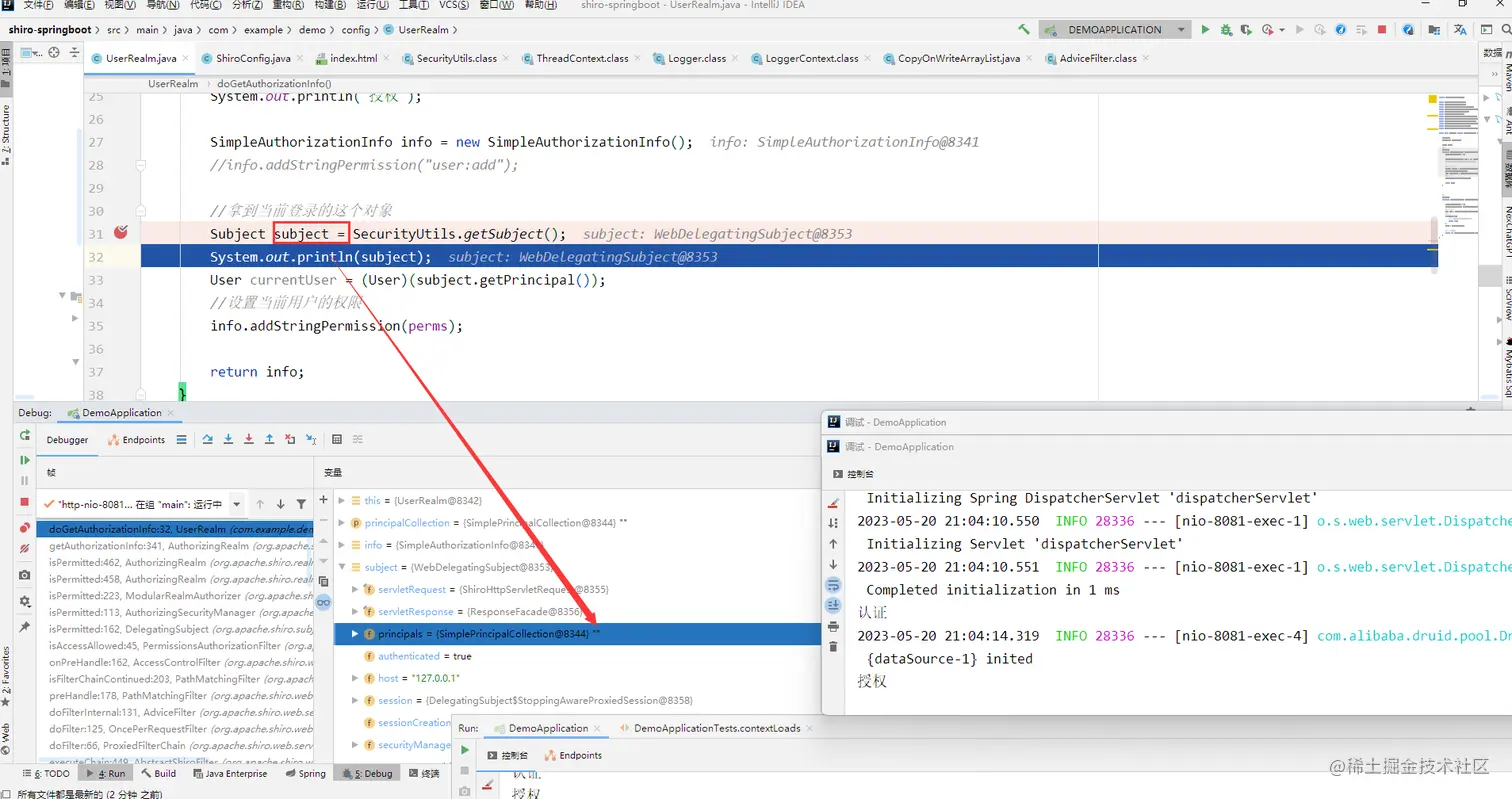Open the Spring tool window

click(305, 773)
